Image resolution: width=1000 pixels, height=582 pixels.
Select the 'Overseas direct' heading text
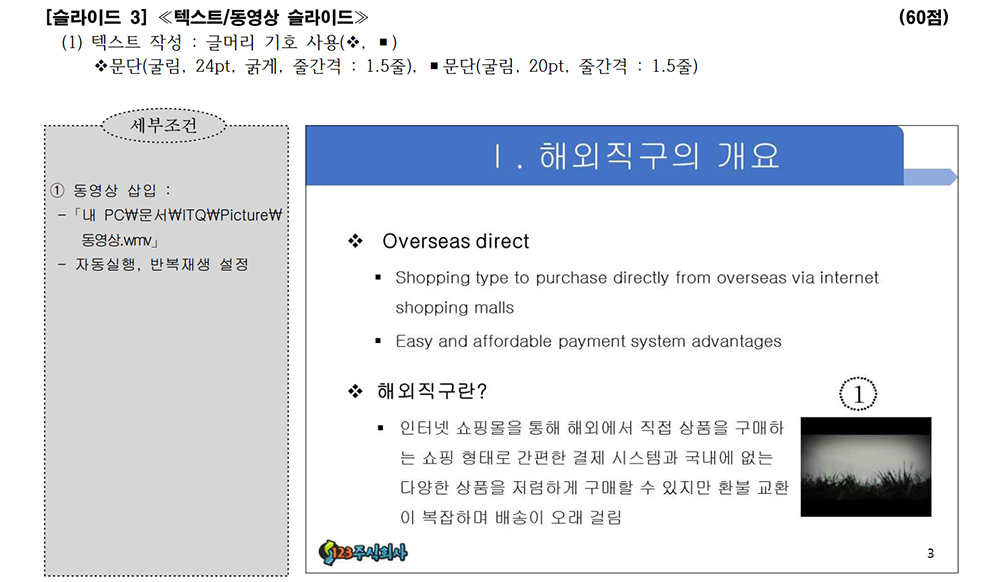[455, 241]
